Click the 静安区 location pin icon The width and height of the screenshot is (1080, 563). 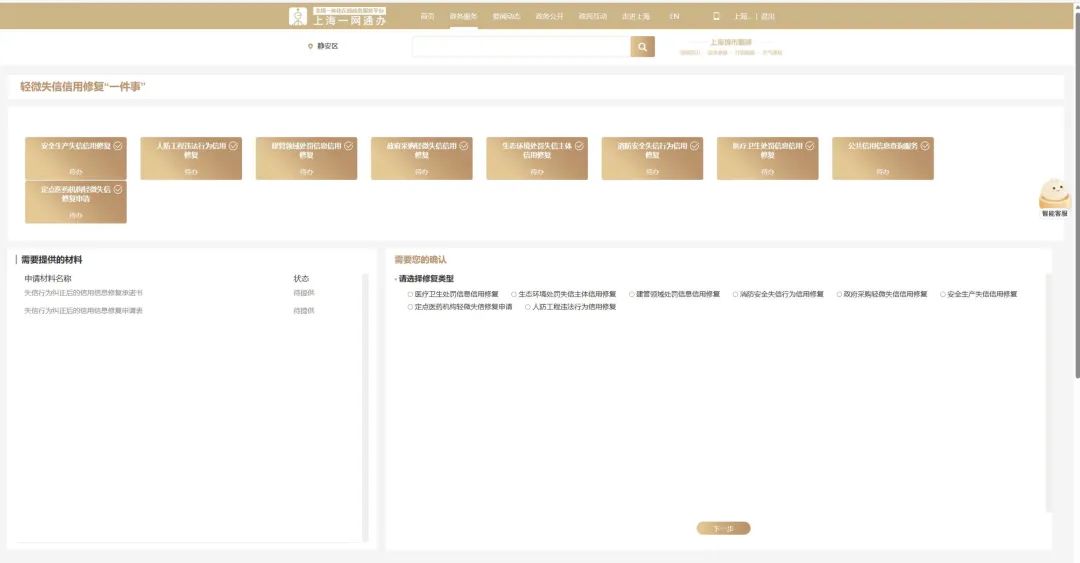(x=311, y=46)
